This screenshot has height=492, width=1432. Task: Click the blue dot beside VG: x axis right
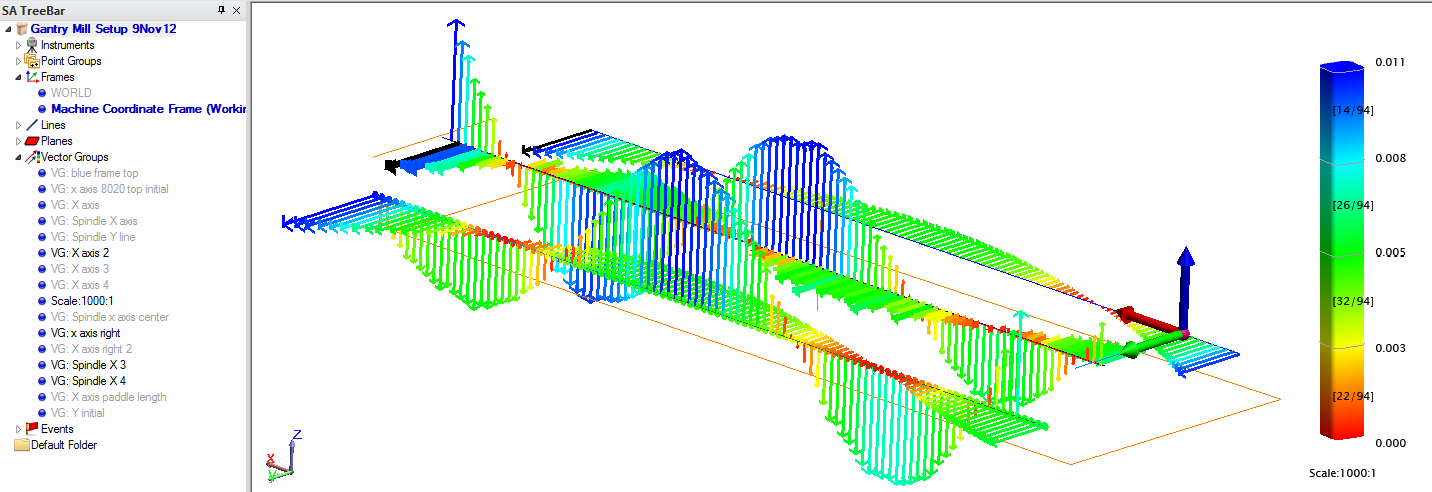coord(42,333)
